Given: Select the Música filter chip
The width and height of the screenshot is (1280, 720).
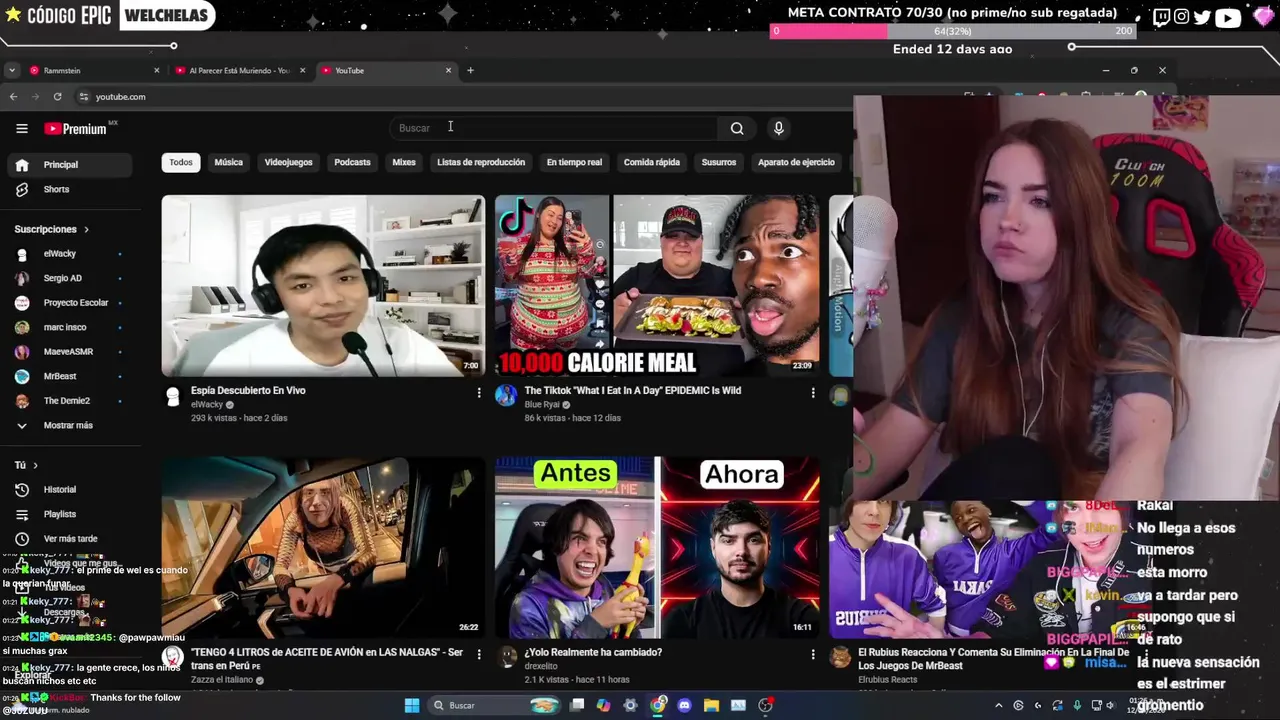Looking at the screenshot, I should pyautogui.click(x=228, y=162).
